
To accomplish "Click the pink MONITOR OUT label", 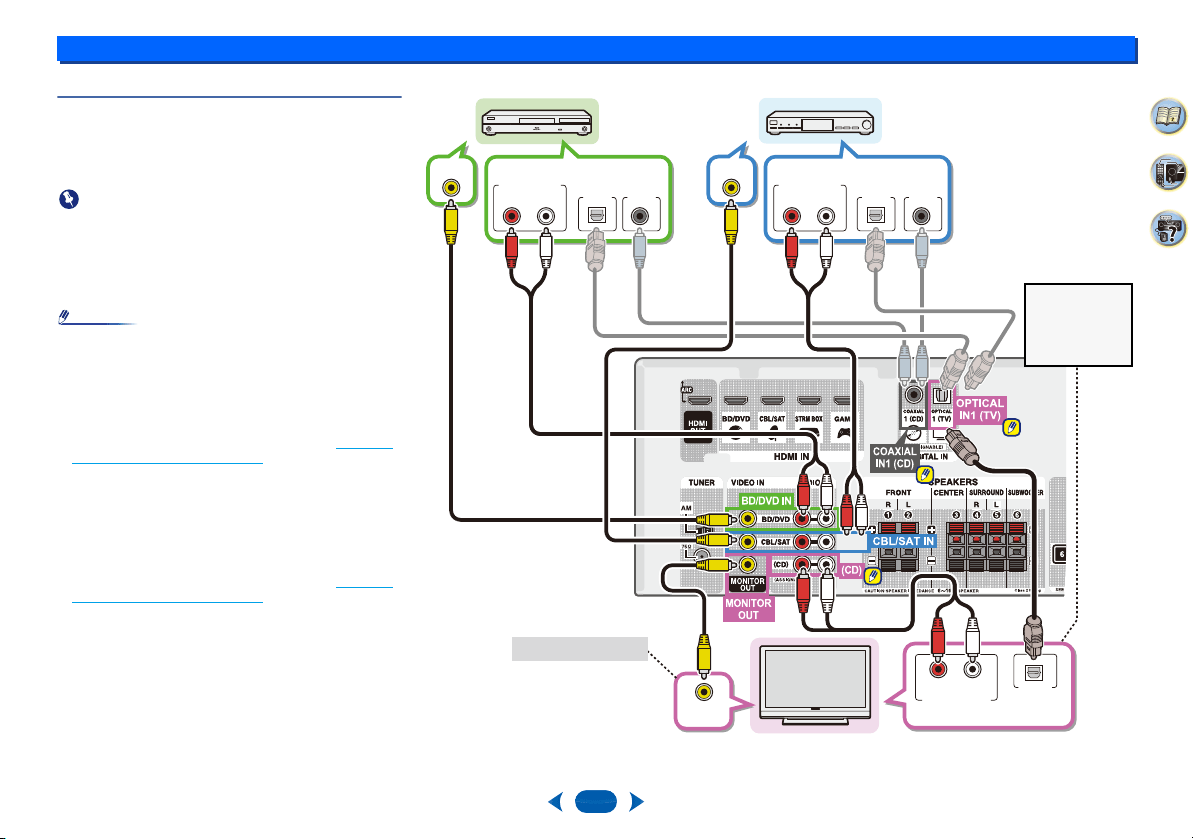I will tap(748, 609).
